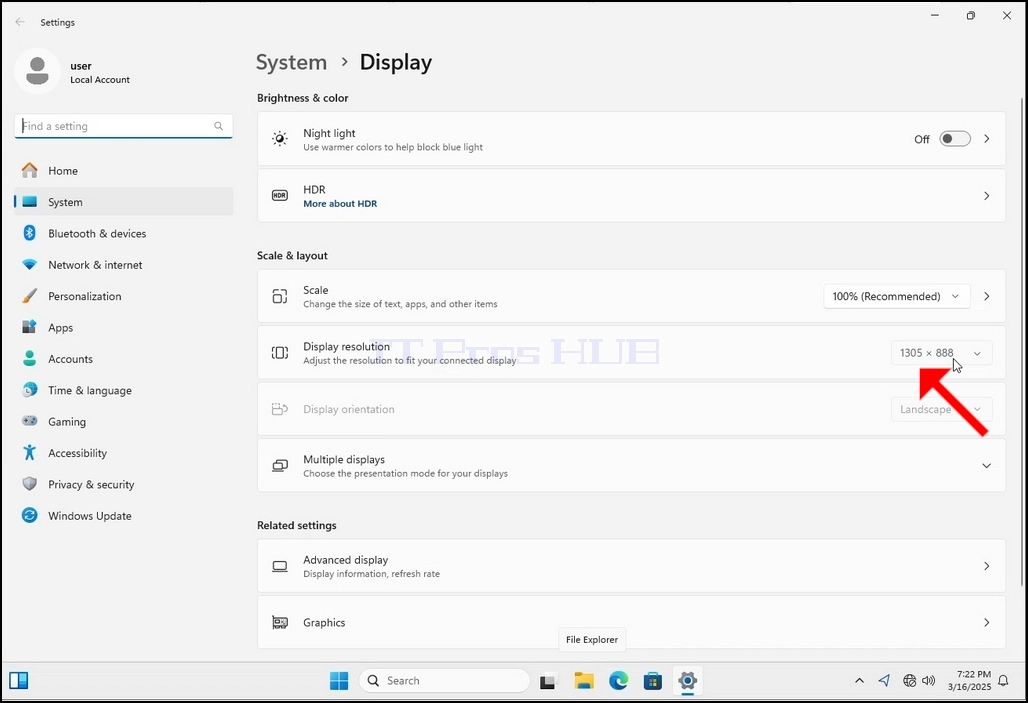
Task: Open Apps section
Action: 123,328
